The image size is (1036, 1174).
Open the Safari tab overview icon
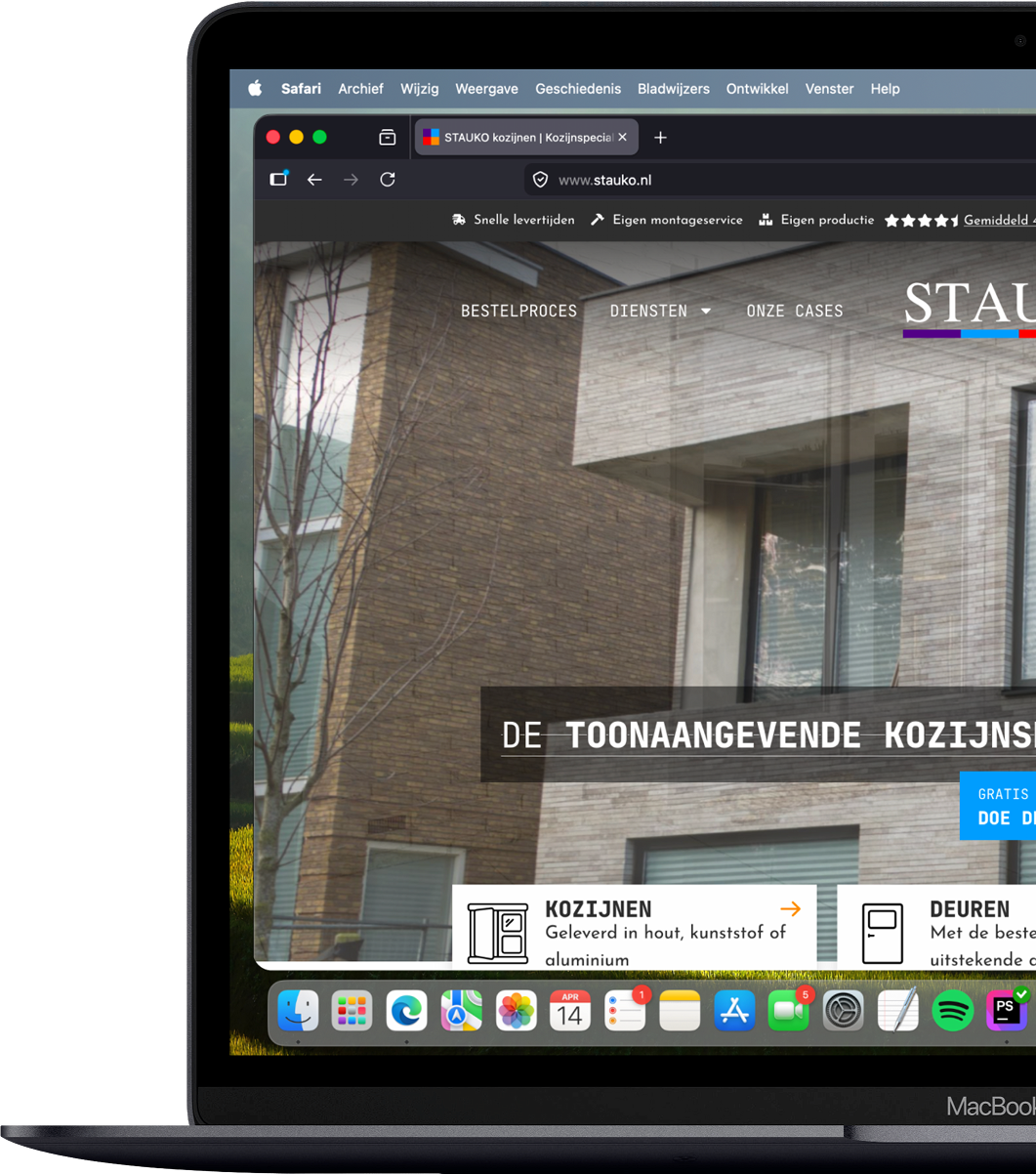(387, 138)
